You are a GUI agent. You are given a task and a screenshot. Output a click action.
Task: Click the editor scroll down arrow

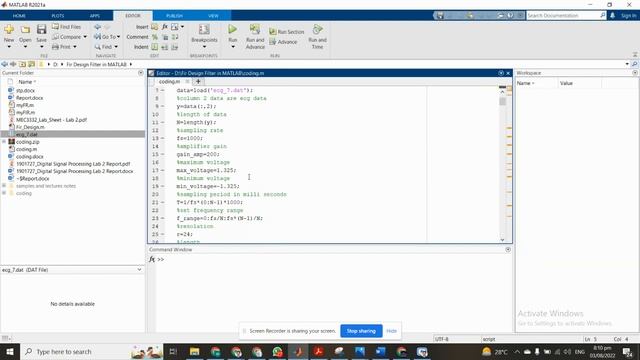click(502, 240)
